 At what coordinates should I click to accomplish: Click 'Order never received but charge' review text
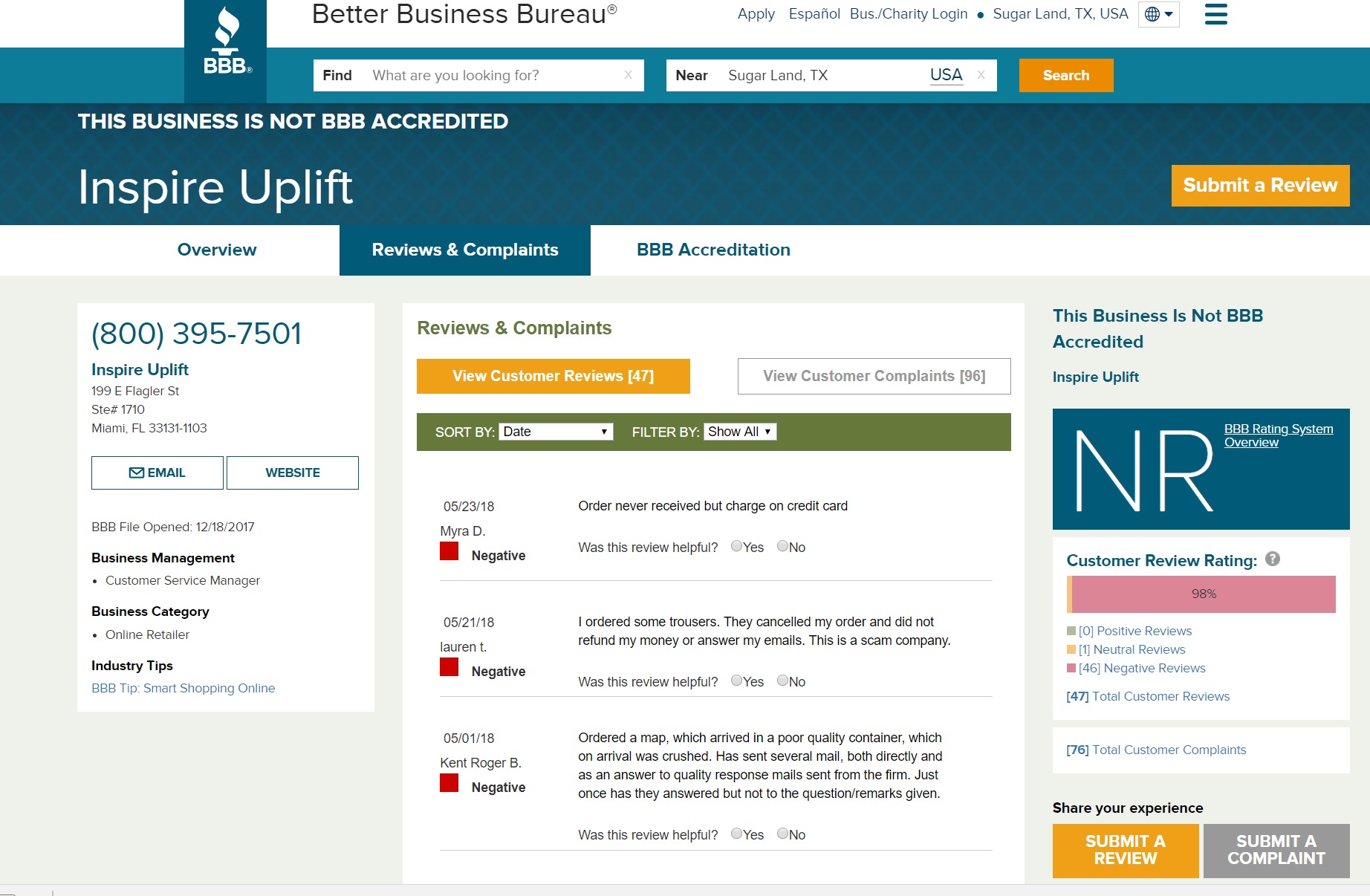pos(712,506)
